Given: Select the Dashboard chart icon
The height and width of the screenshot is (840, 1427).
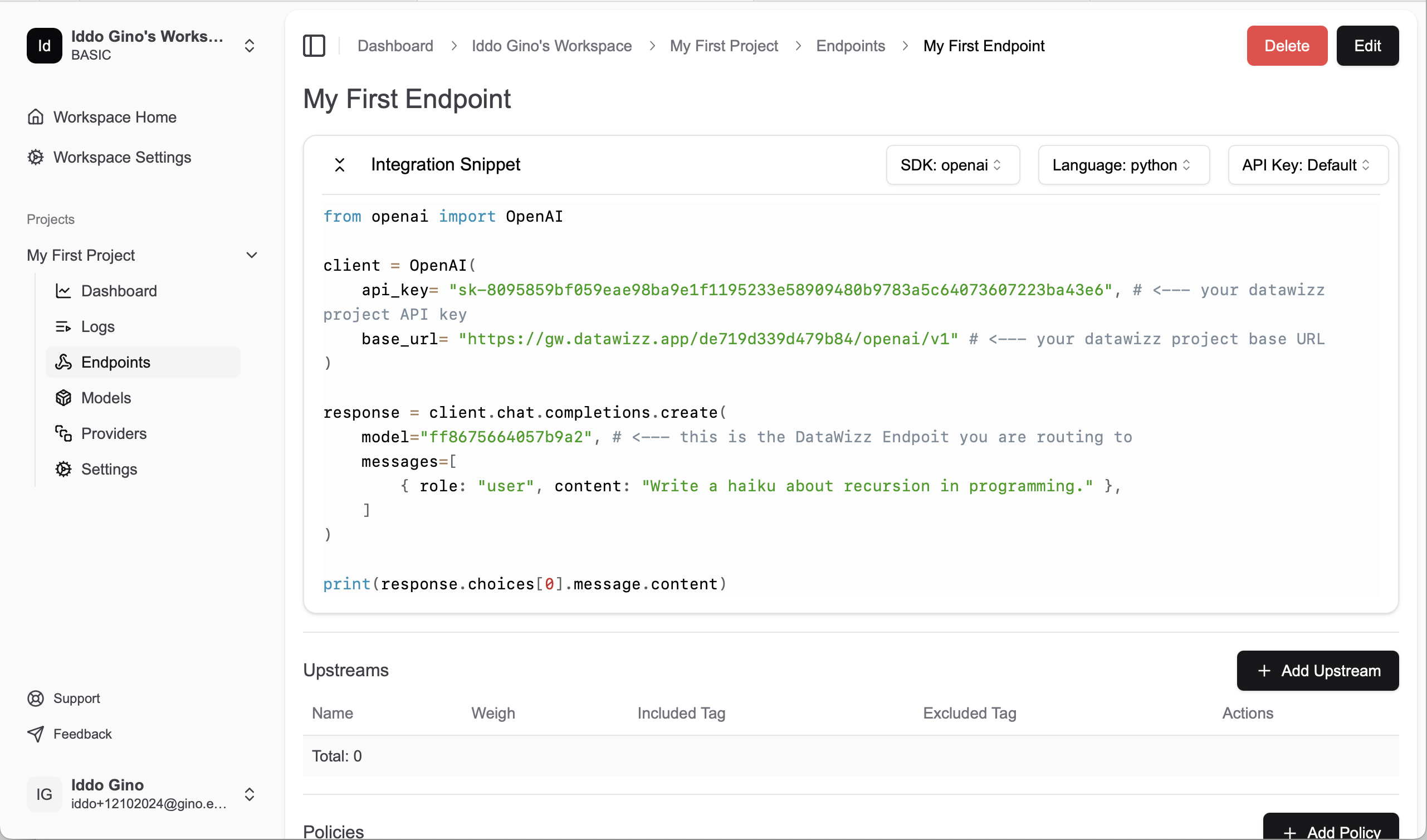Looking at the screenshot, I should pyautogui.click(x=63, y=291).
